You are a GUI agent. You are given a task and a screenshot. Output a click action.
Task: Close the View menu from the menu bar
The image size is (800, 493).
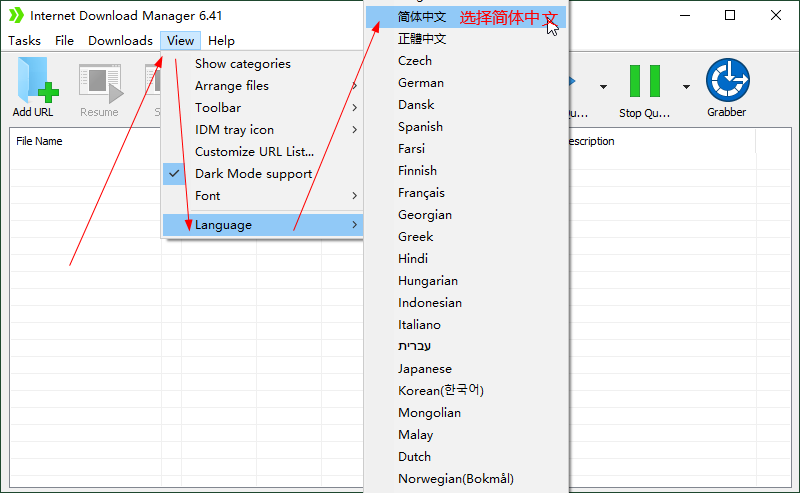(x=180, y=41)
